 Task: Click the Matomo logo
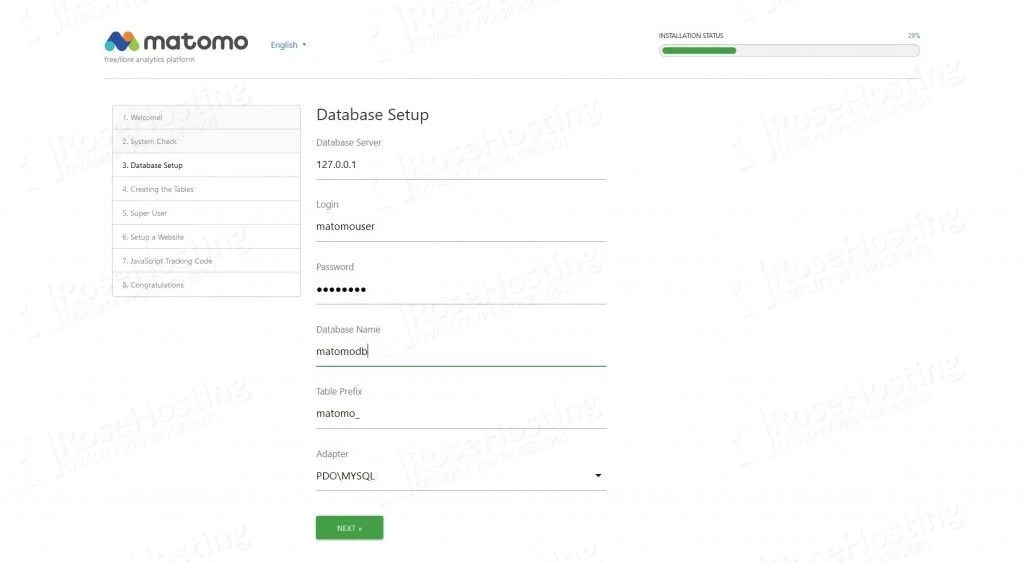[x=176, y=42]
